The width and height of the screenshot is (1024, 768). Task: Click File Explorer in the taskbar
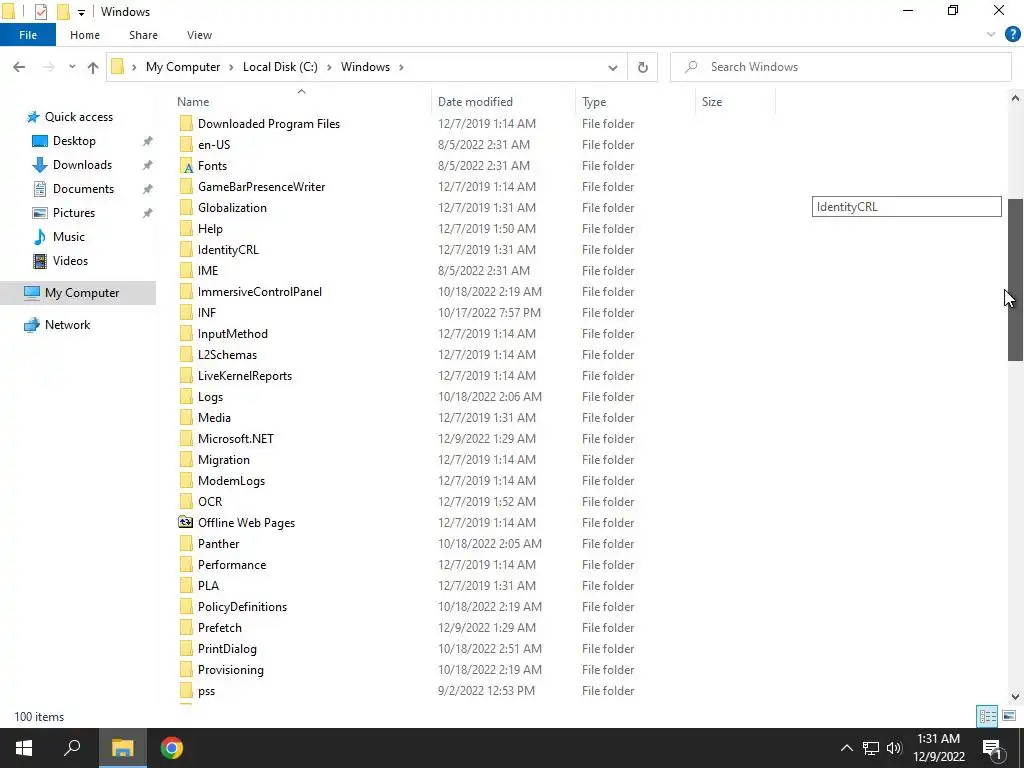(122, 748)
